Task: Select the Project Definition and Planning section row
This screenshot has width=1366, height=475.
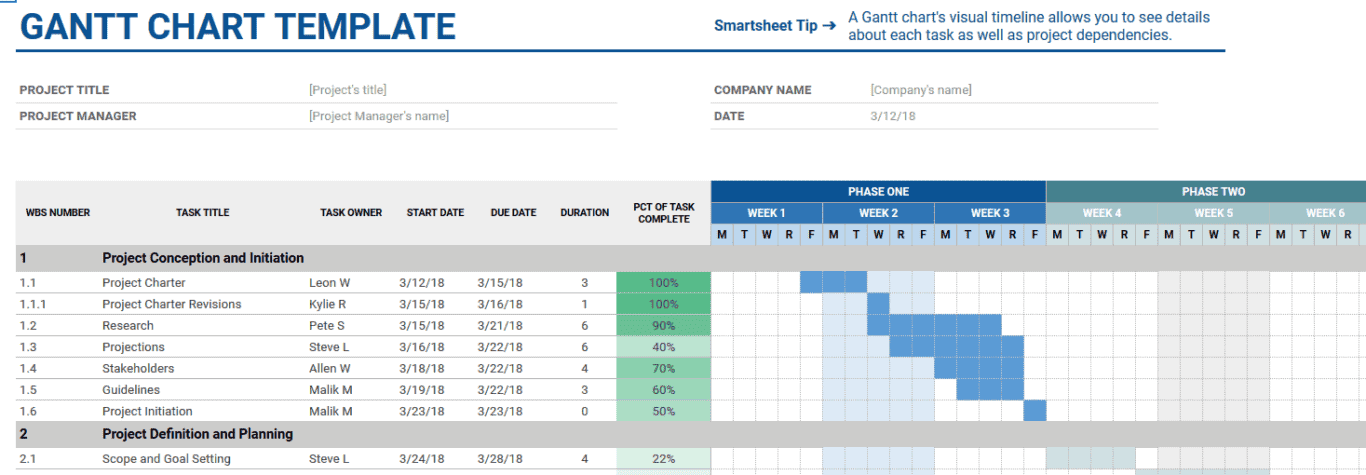Action: click(x=197, y=434)
